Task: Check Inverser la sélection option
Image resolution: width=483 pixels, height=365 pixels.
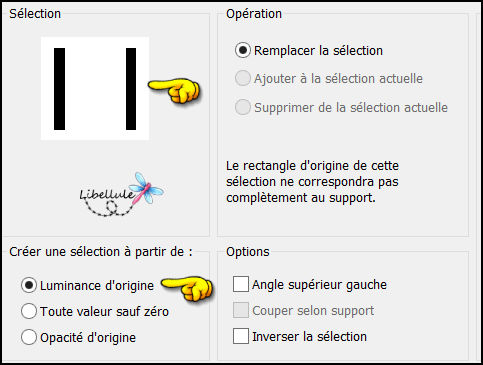Action: tap(241, 336)
